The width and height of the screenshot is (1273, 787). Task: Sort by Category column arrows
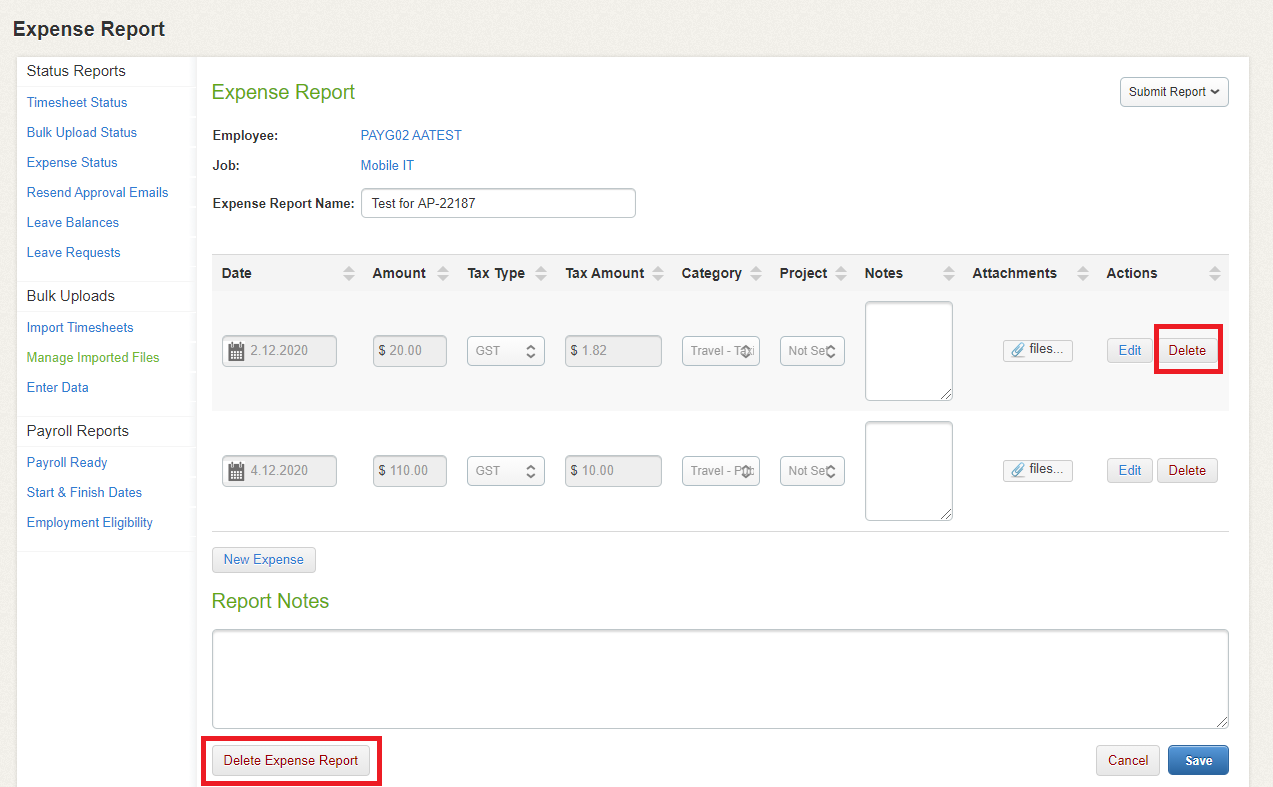click(x=756, y=274)
